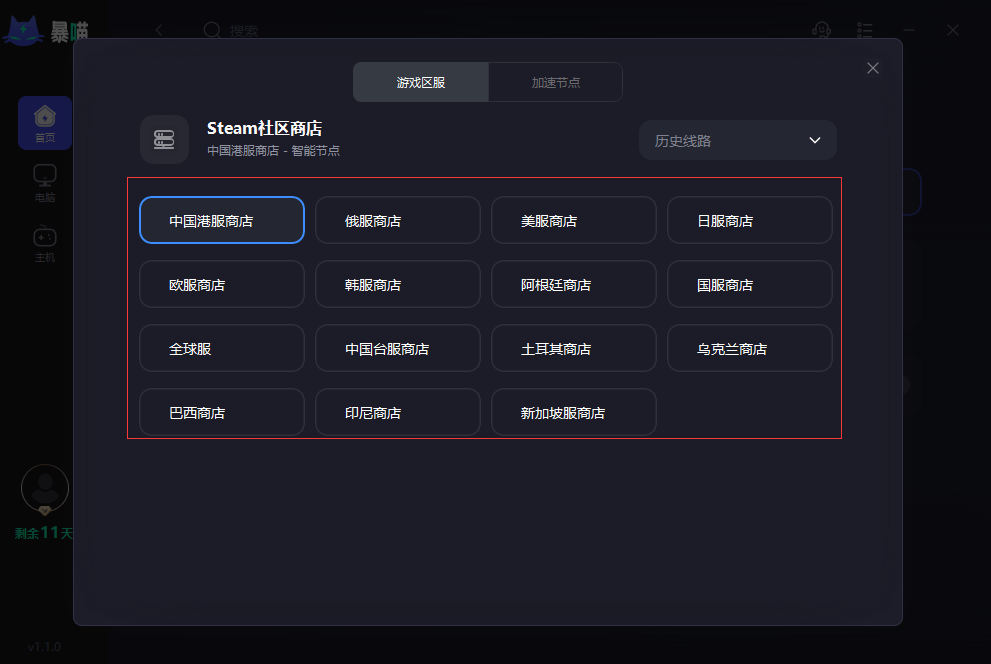991x664 pixels.
Task: Select the 中国港服商店 region option
Action: click(221, 220)
